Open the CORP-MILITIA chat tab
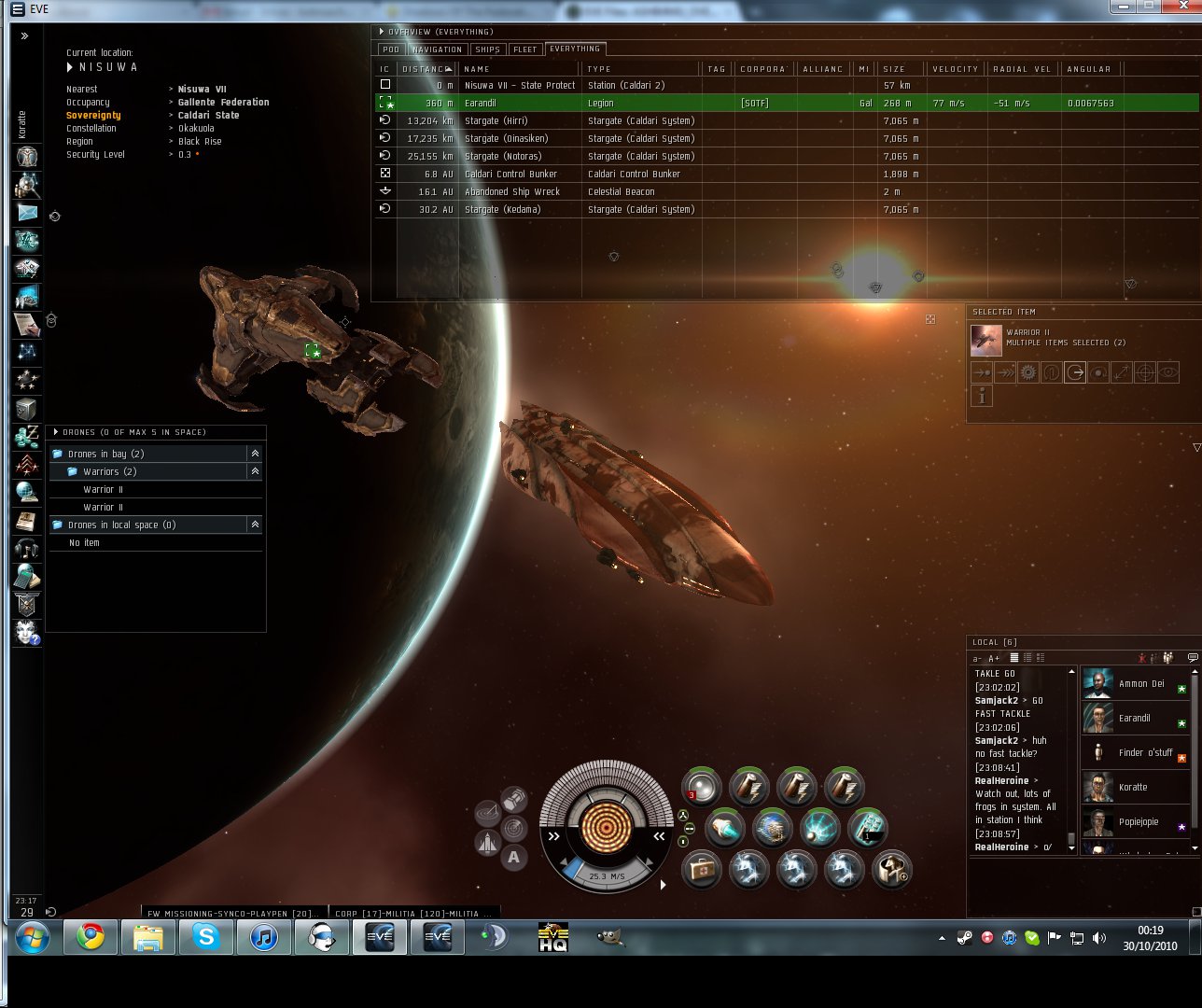This screenshot has height=1008, width=1202. click(x=413, y=913)
